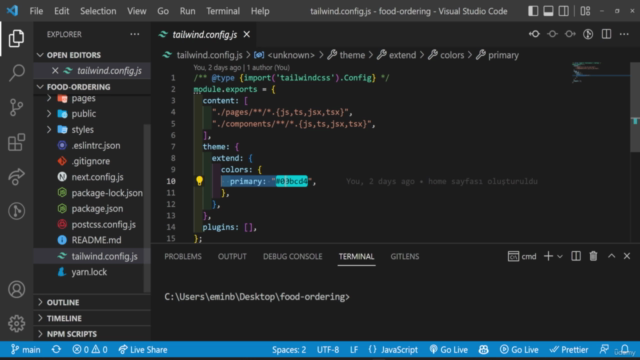Open the Selection menu
640x360 pixels.
(98, 11)
